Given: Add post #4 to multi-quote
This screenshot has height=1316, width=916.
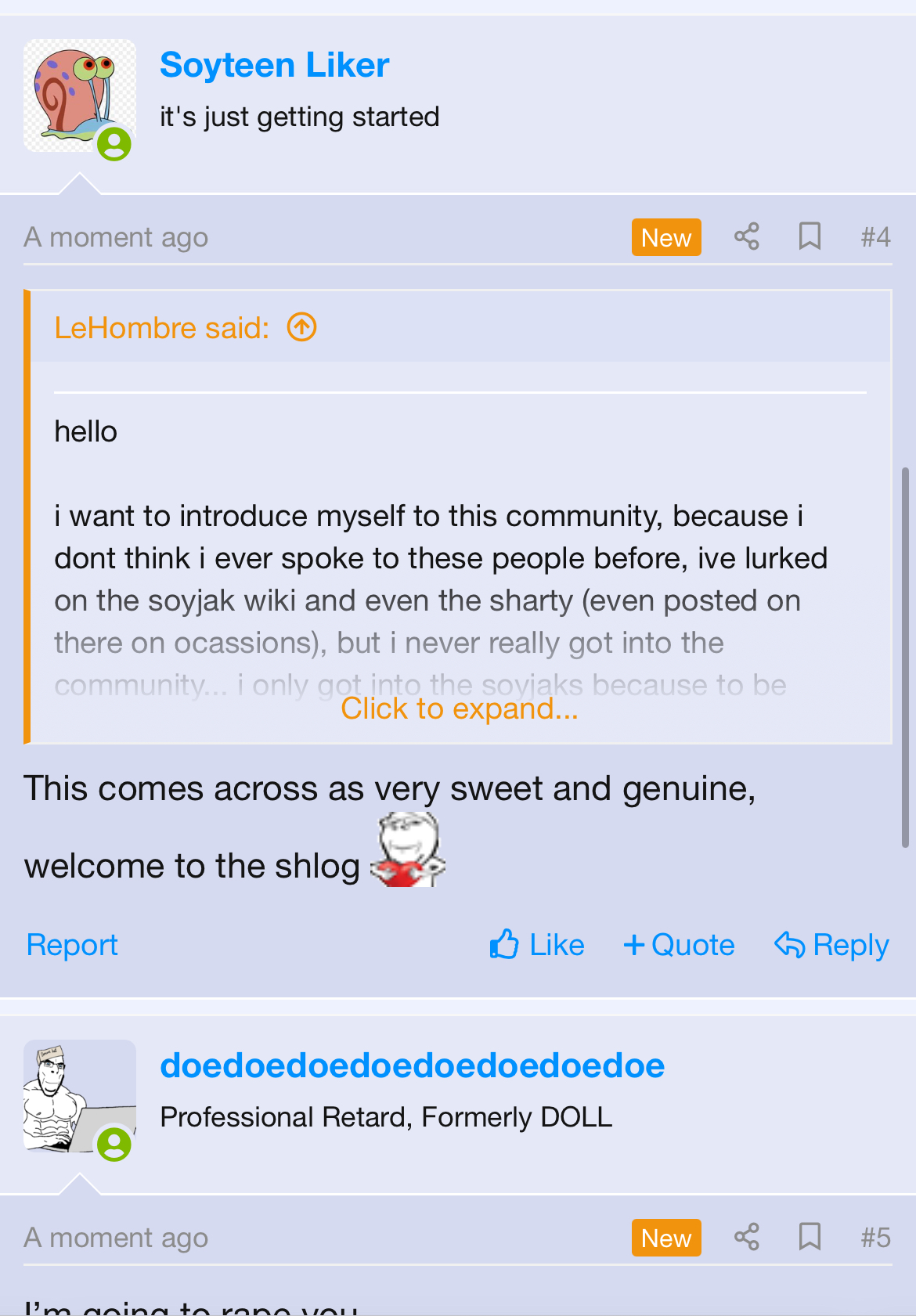Looking at the screenshot, I should pyautogui.click(x=680, y=945).
